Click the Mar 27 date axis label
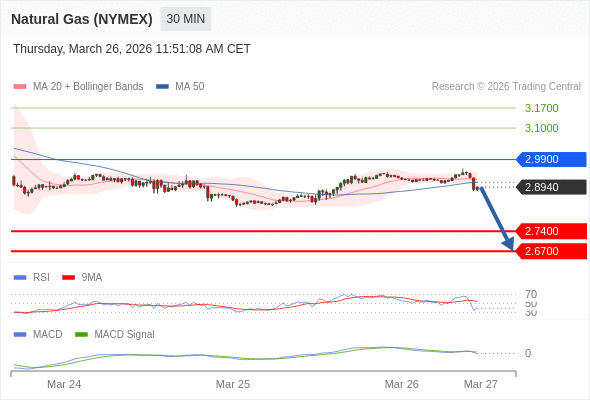This screenshot has height=400, width=590. [x=481, y=384]
